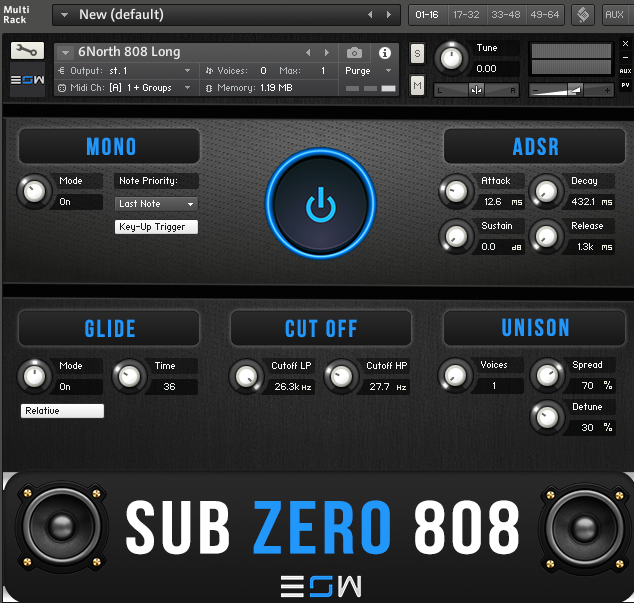Click the CUT OFF section header
The image size is (634, 603).
(321, 328)
